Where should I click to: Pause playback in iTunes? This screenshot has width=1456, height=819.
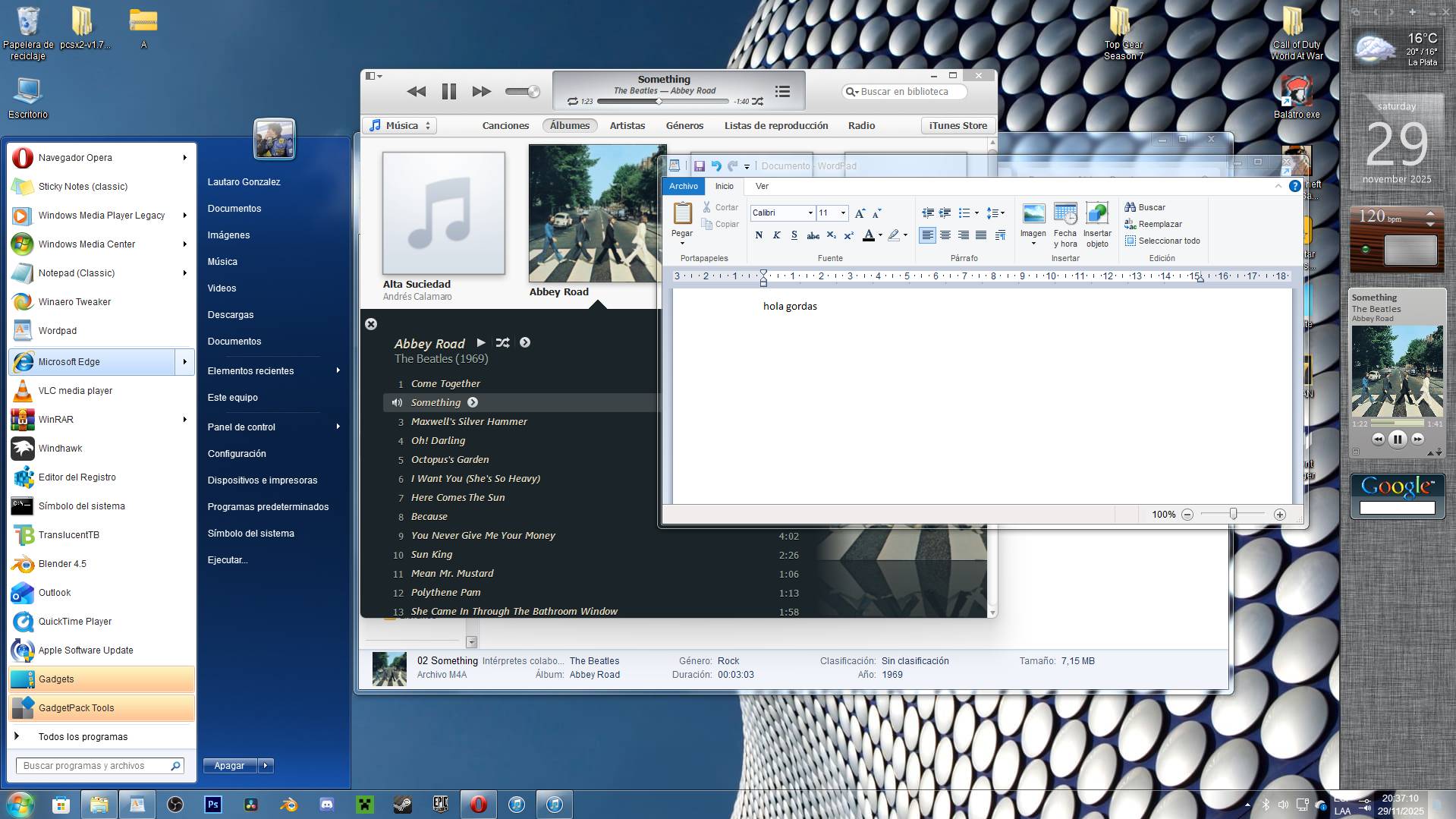click(448, 92)
